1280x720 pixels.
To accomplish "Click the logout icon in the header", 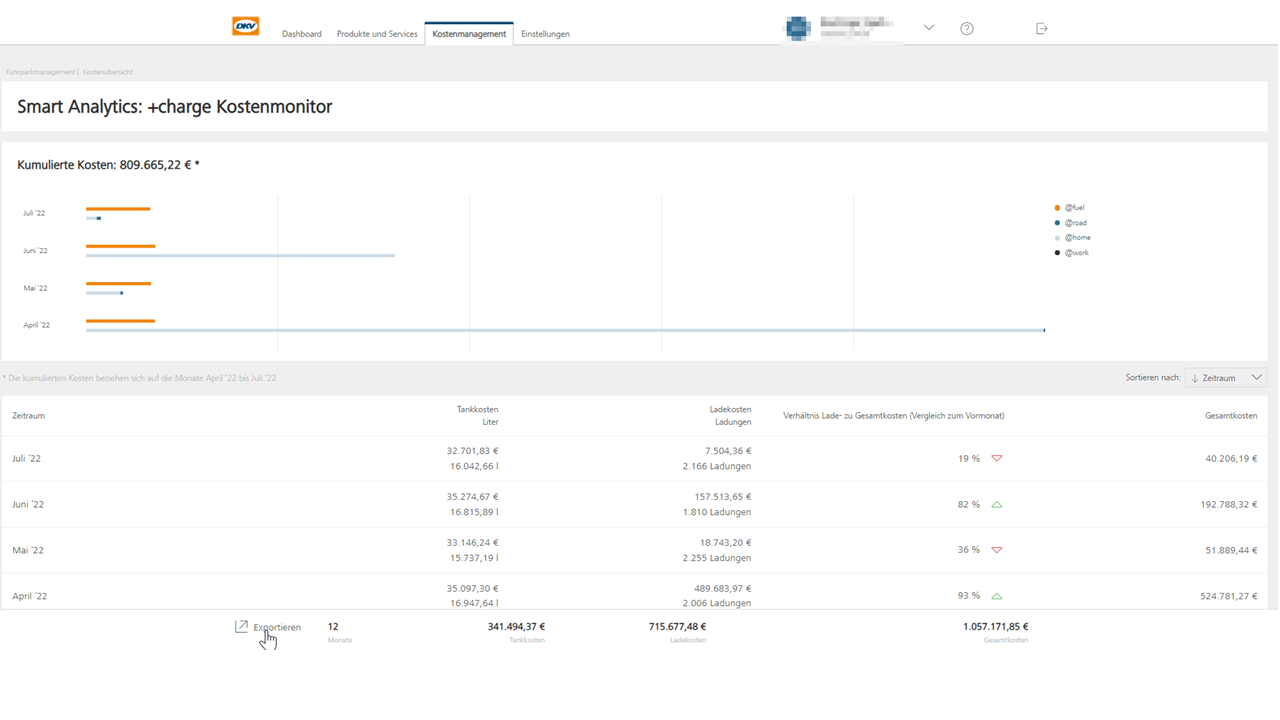I will [x=1042, y=29].
